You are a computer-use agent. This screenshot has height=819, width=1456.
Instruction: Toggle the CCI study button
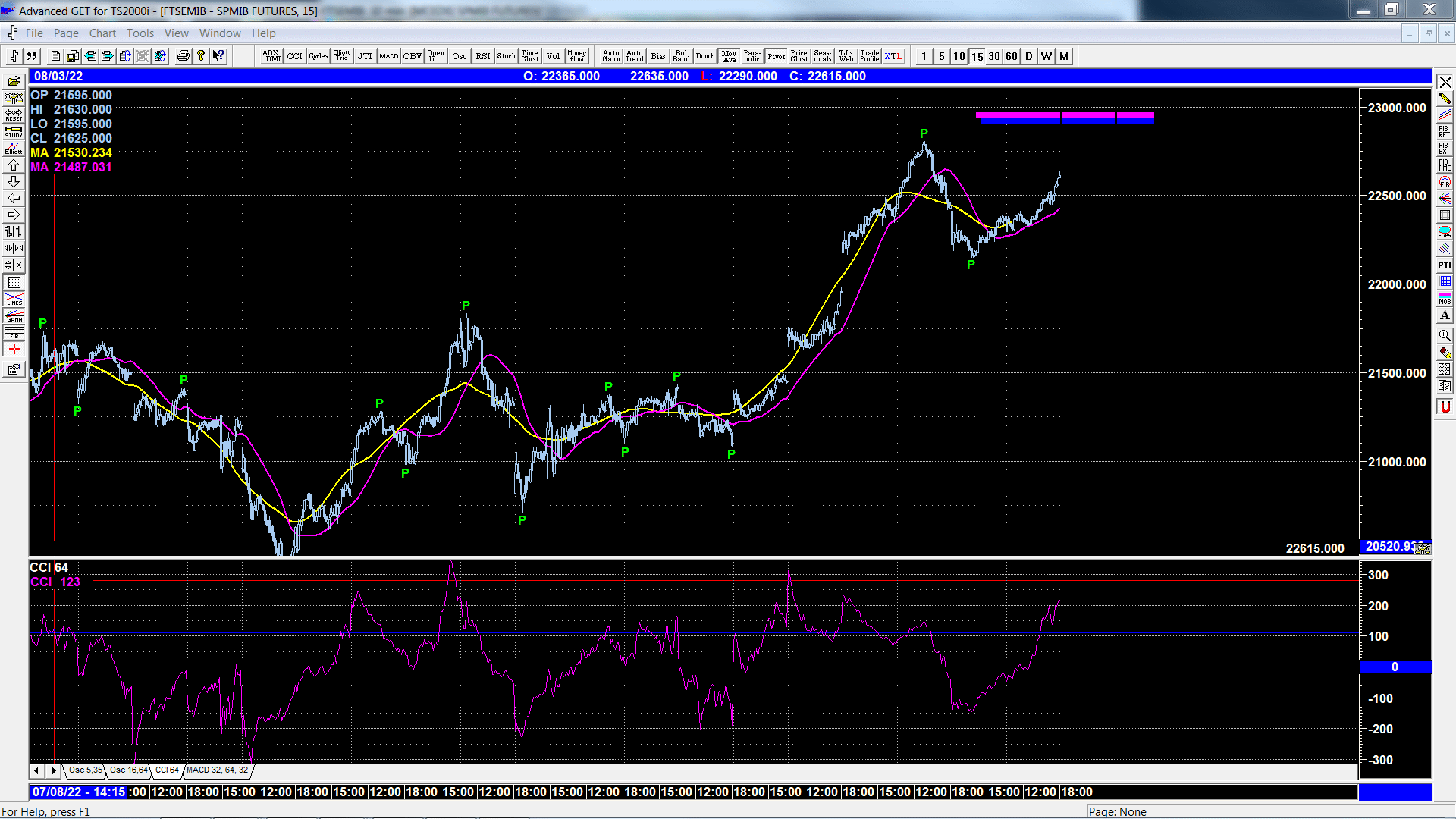(294, 56)
